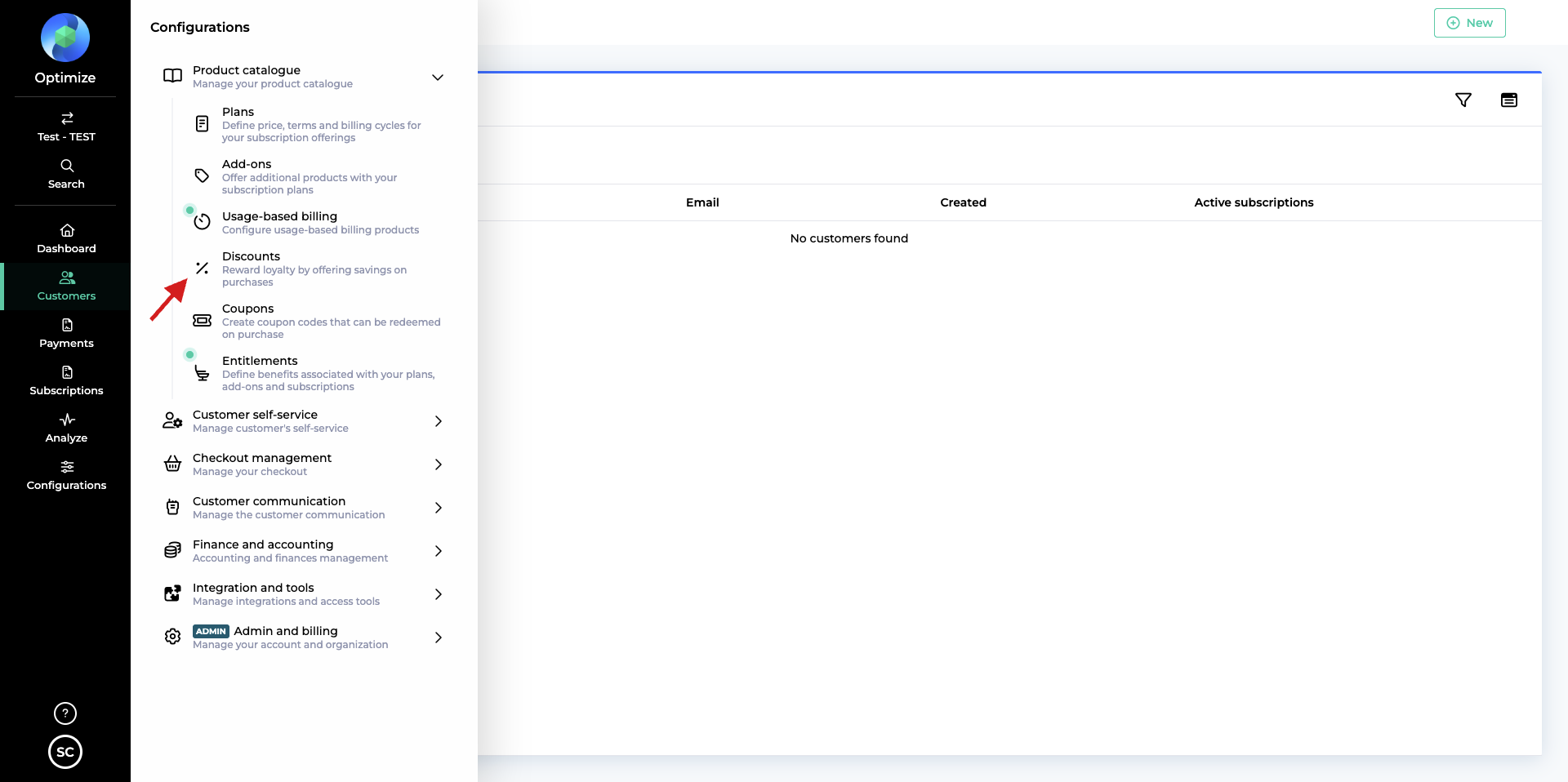This screenshot has height=782, width=1568.
Task: Collapse the Product catalogue chevron
Action: click(x=438, y=78)
